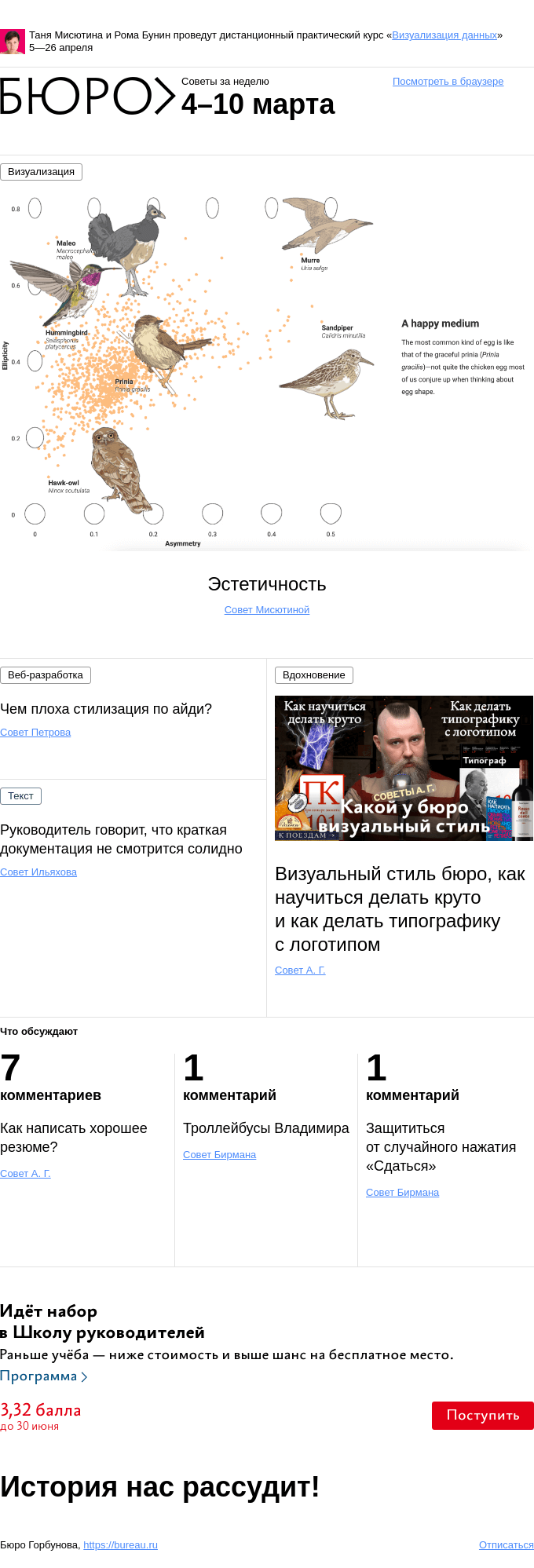
Task: Open the https://bureau.ru link
Action: pos(120,1545)
